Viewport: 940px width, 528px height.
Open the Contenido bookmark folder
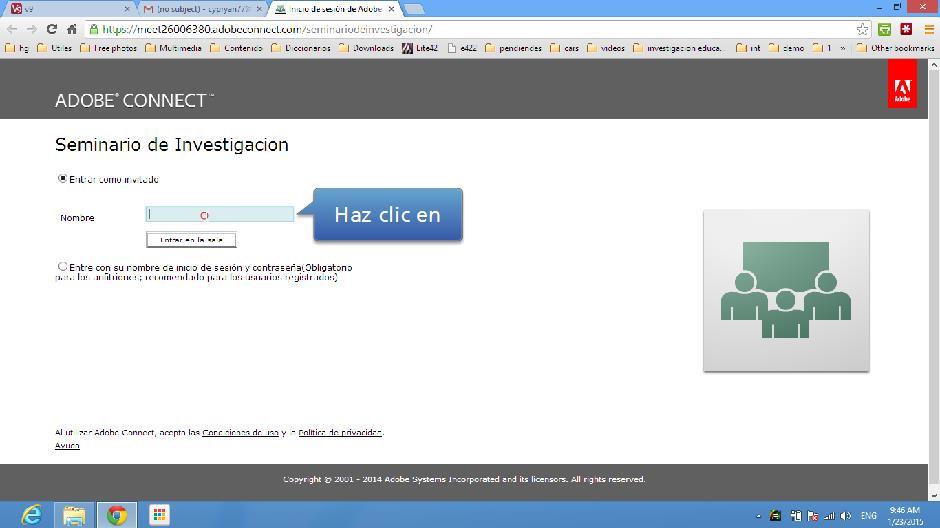(x=236, y=48)
